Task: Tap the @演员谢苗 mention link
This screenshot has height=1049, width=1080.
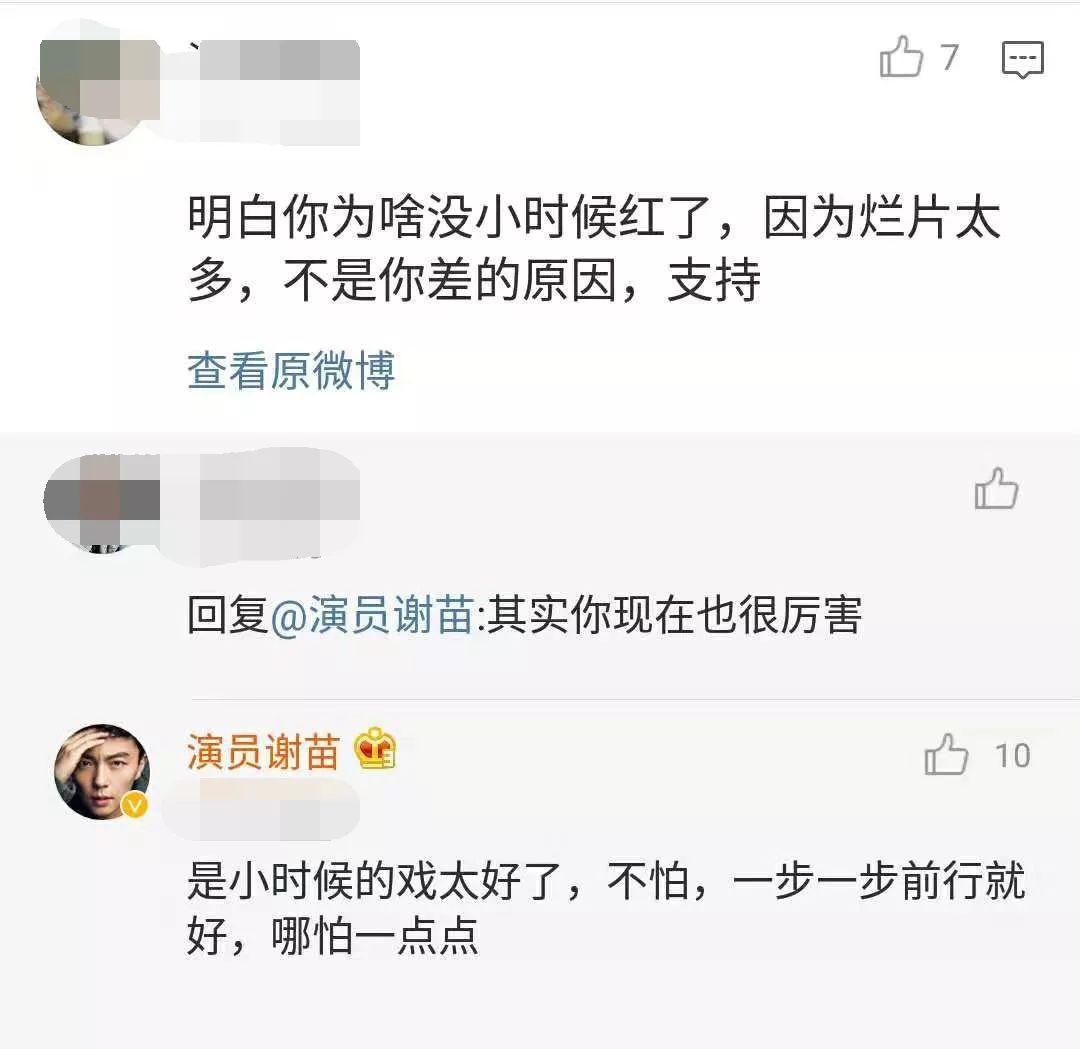Action: pyautogui.click(x=372, y=614)
